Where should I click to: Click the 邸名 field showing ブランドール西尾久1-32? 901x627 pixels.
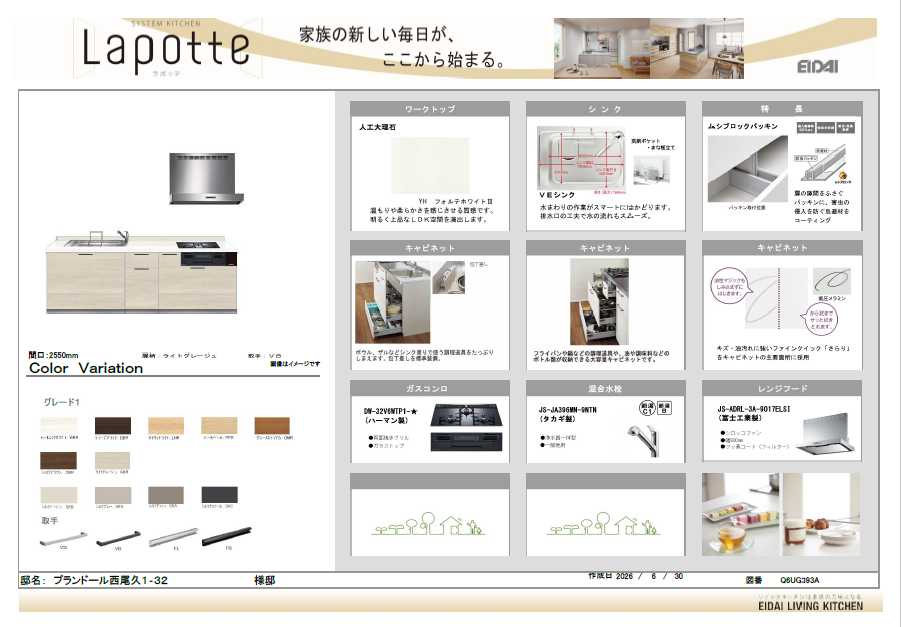94,580
